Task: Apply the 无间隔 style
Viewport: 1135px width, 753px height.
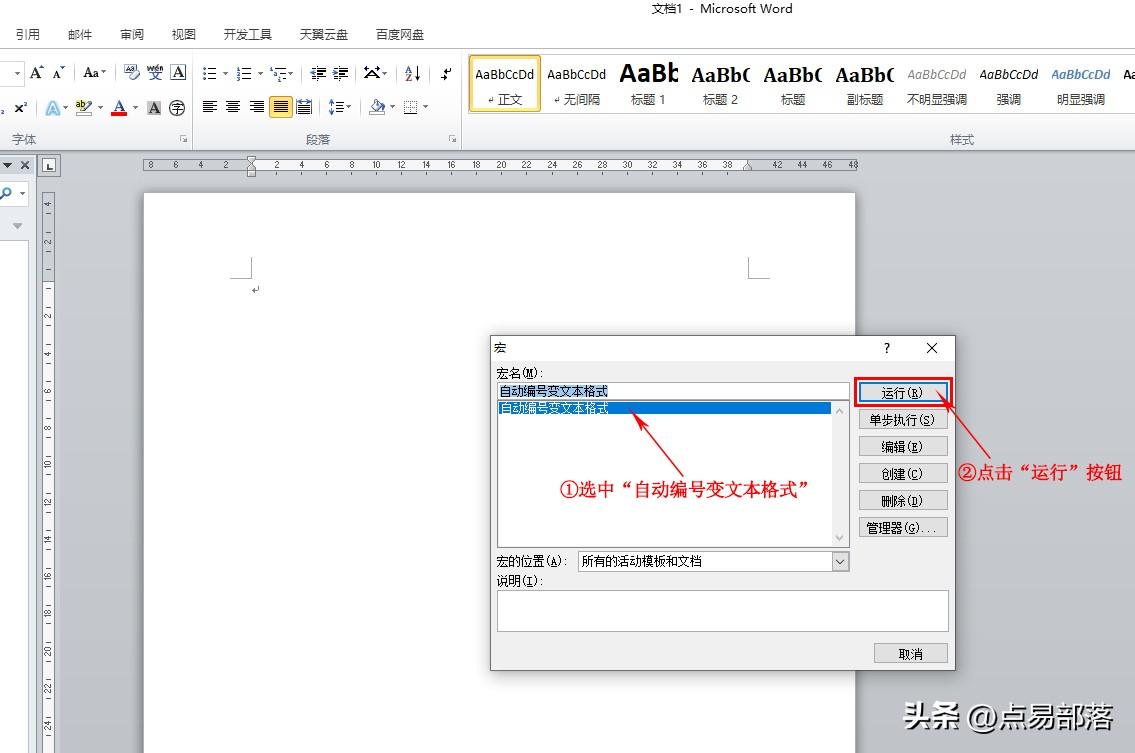Action: [x=576, y=83]
